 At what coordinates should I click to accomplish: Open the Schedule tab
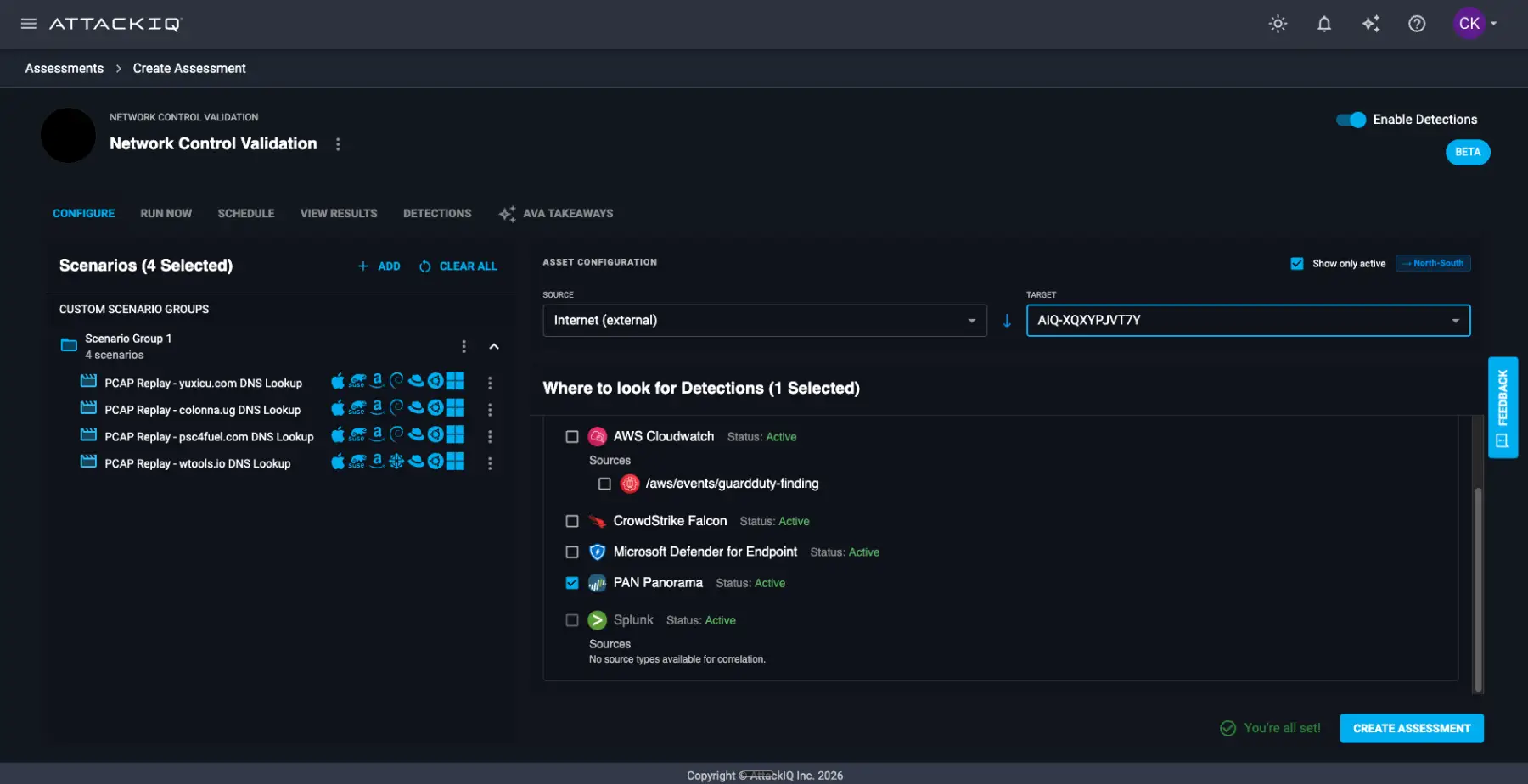246,214
